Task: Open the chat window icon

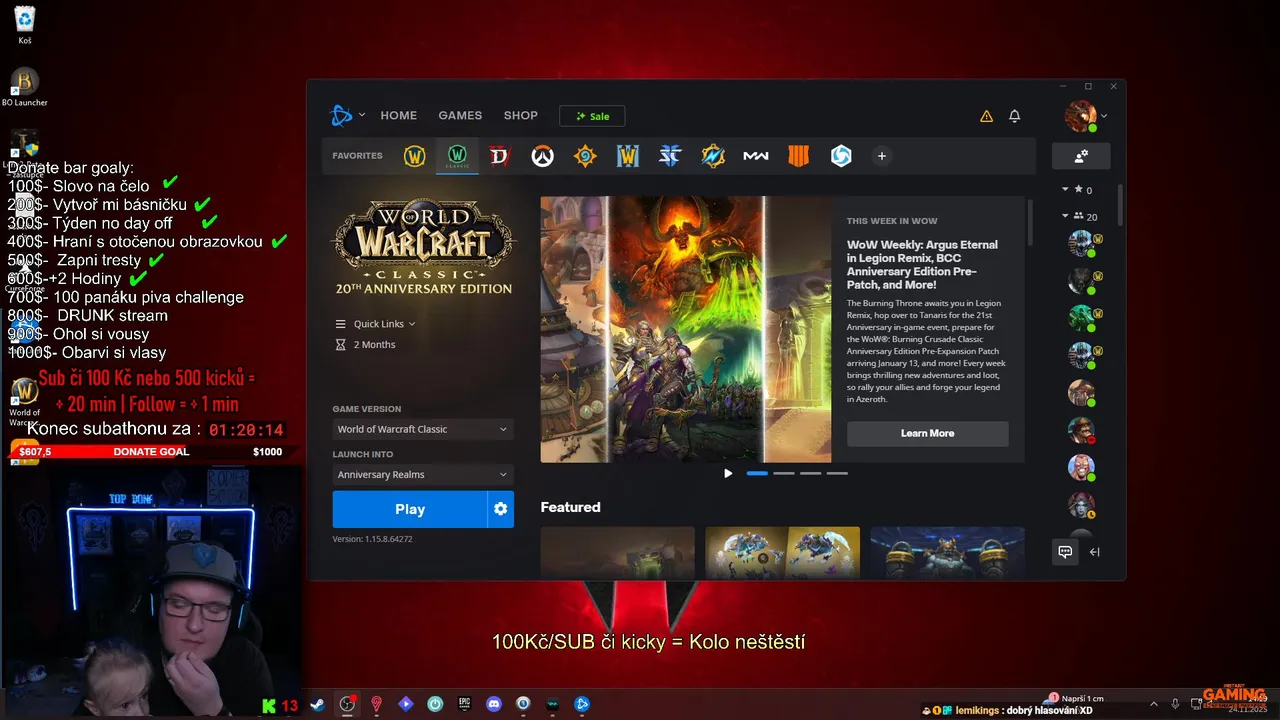Action: point(1065,552)
